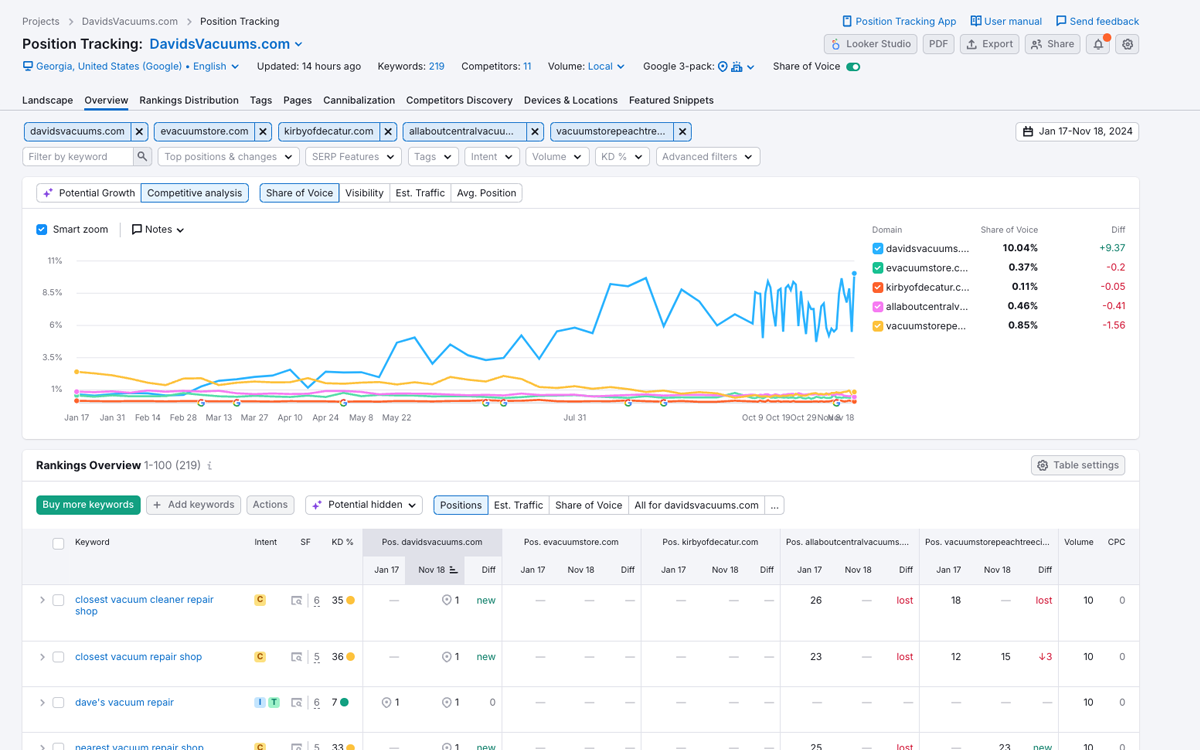This screenshot has width=1200, height=750.
Task: Open the closest vacuum repair shop keyword link
Action: point(138,657)
